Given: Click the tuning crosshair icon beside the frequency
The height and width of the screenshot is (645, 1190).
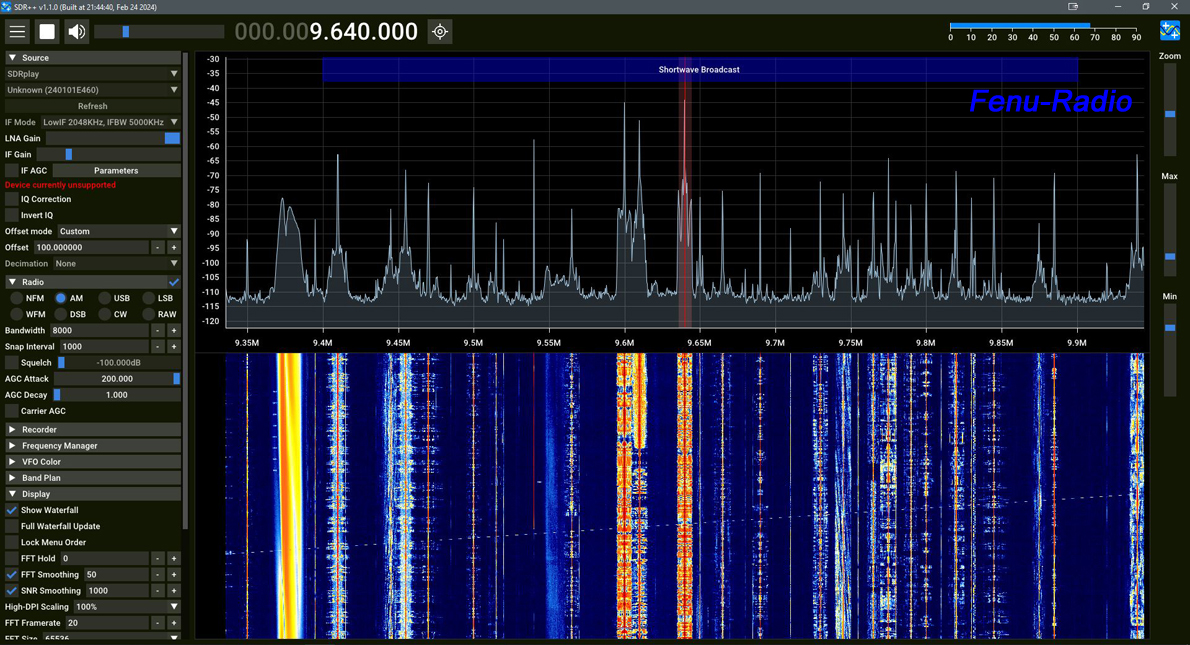Looking at the screenshot, I should pos(438,31).
